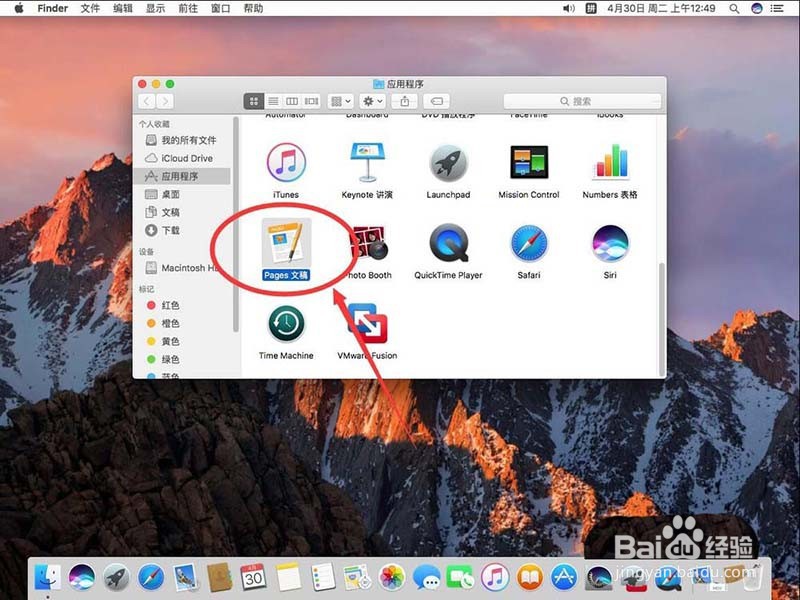Open the 编辑 menu
This screenshot has width=800, height=600.
click(x=122, y=8)
